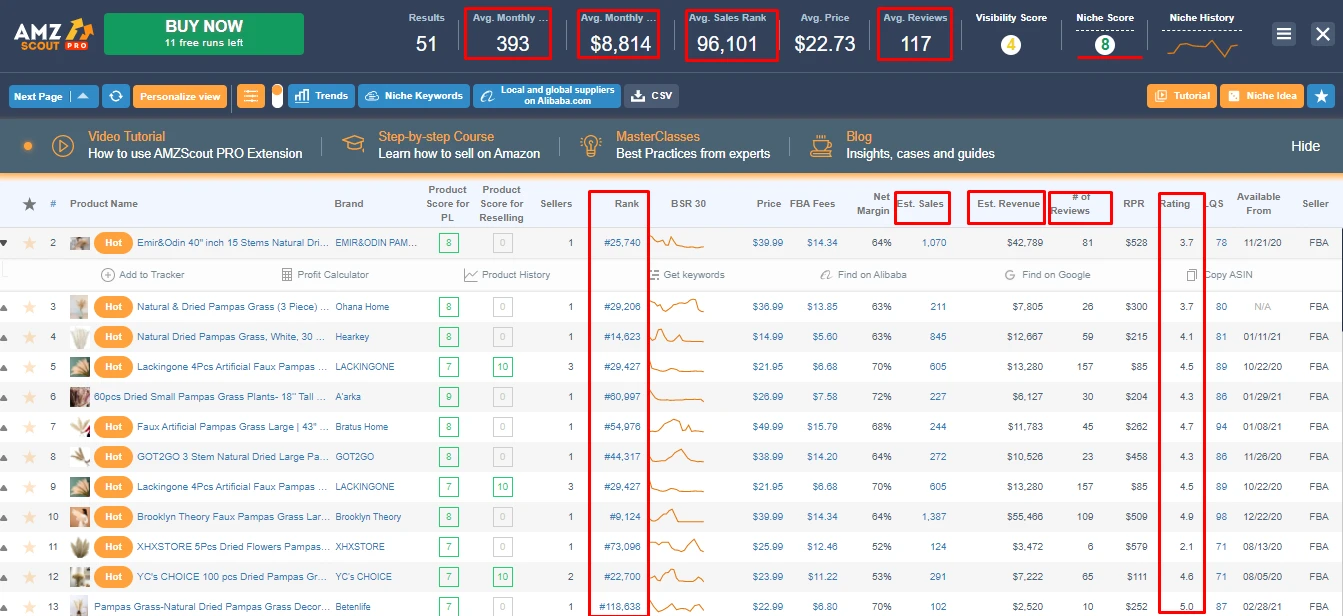Expand the A'arka row arrow
Screen dimensions: 1343x616
tap(4, 397)
